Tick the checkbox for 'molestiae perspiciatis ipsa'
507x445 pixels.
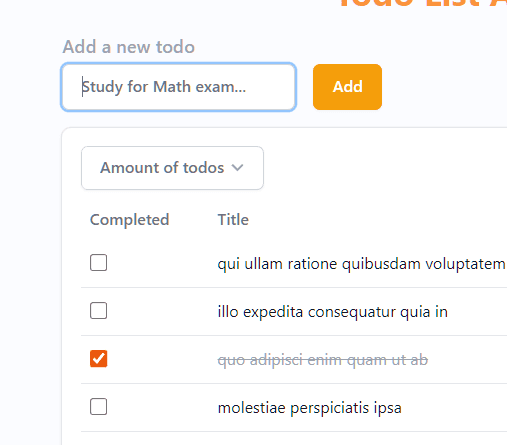[99, 407]
